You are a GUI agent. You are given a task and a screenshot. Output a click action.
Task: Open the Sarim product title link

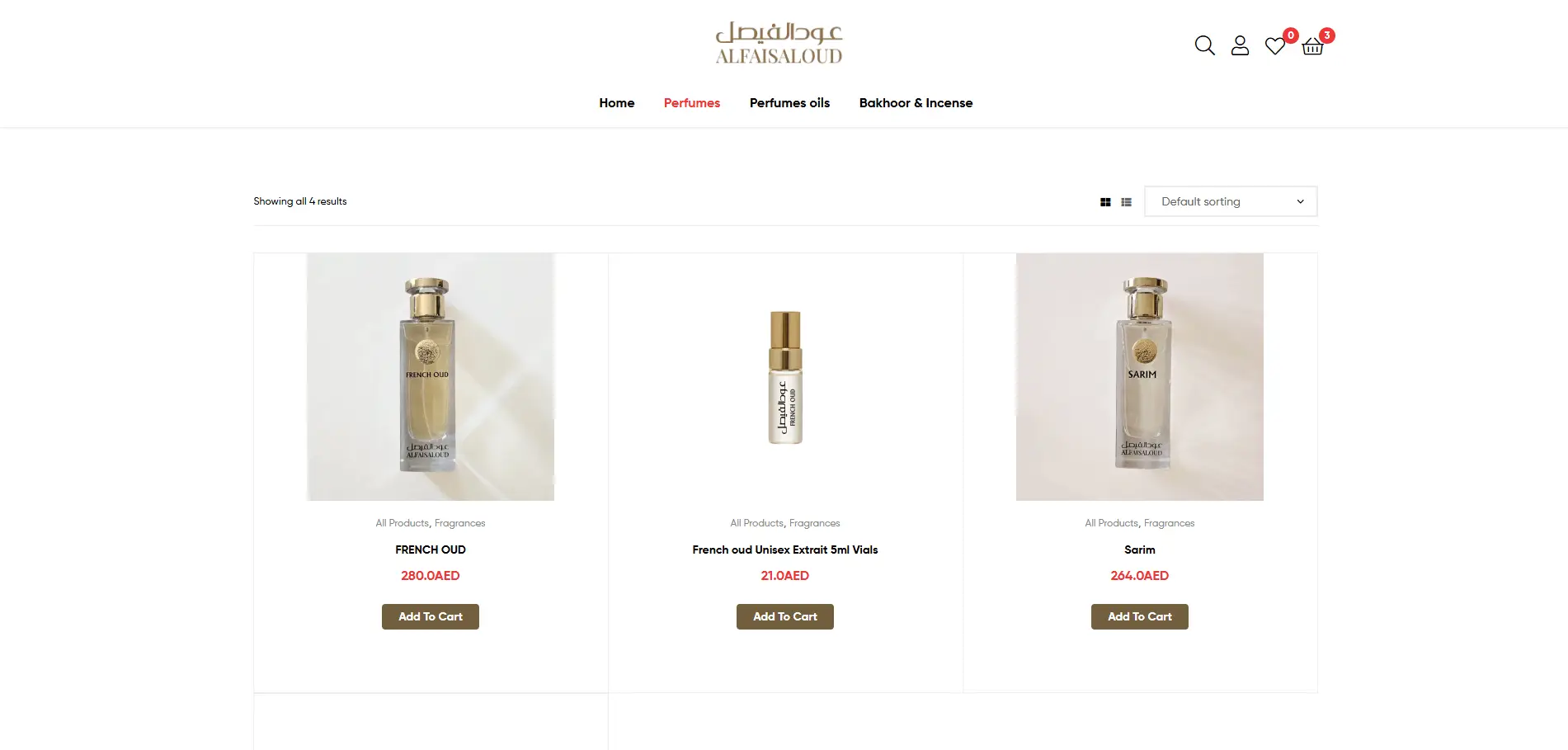(x=1140, y=550)
